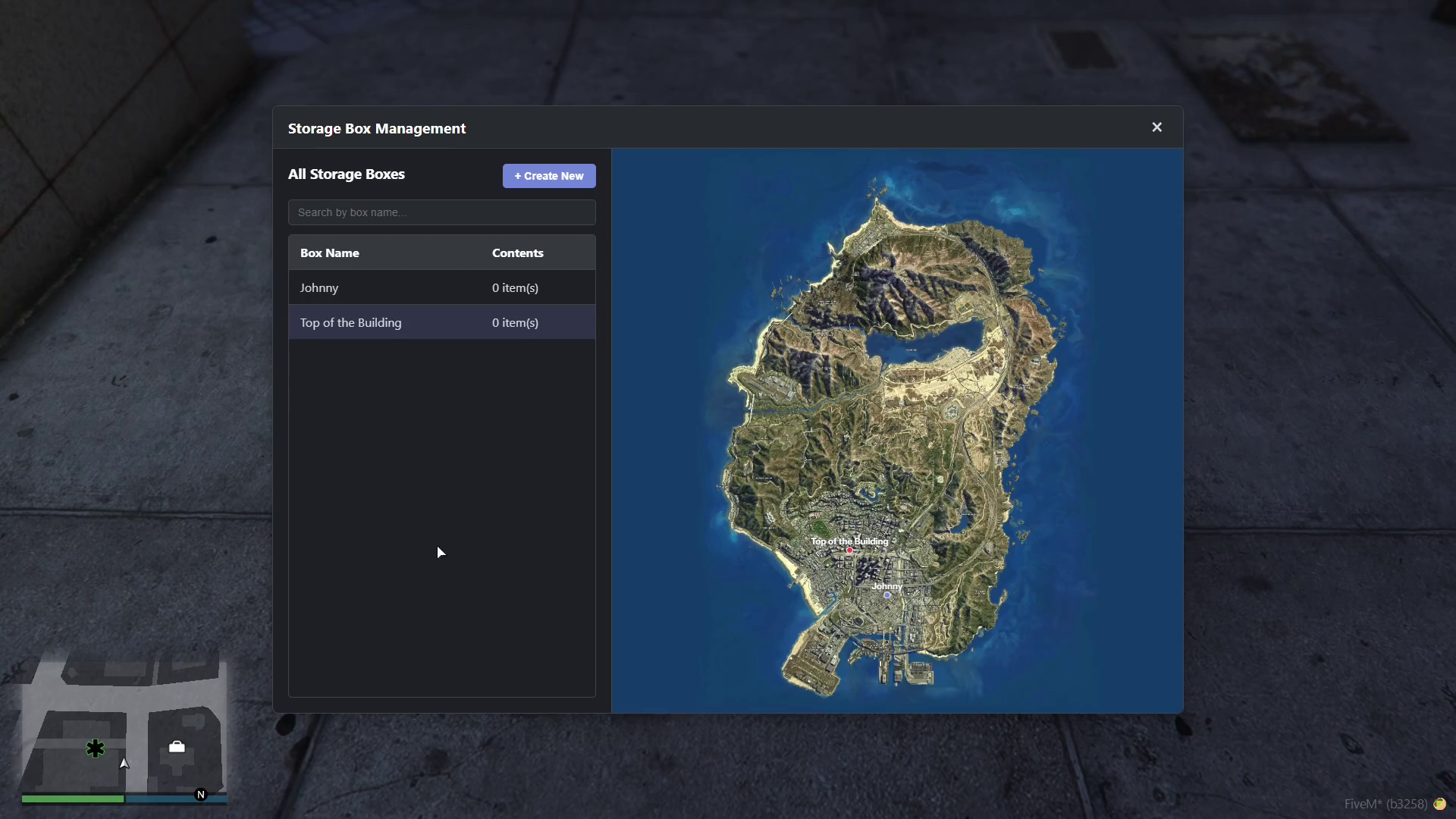Click the Create New button
1456x819 pixels.
[549, 176]
